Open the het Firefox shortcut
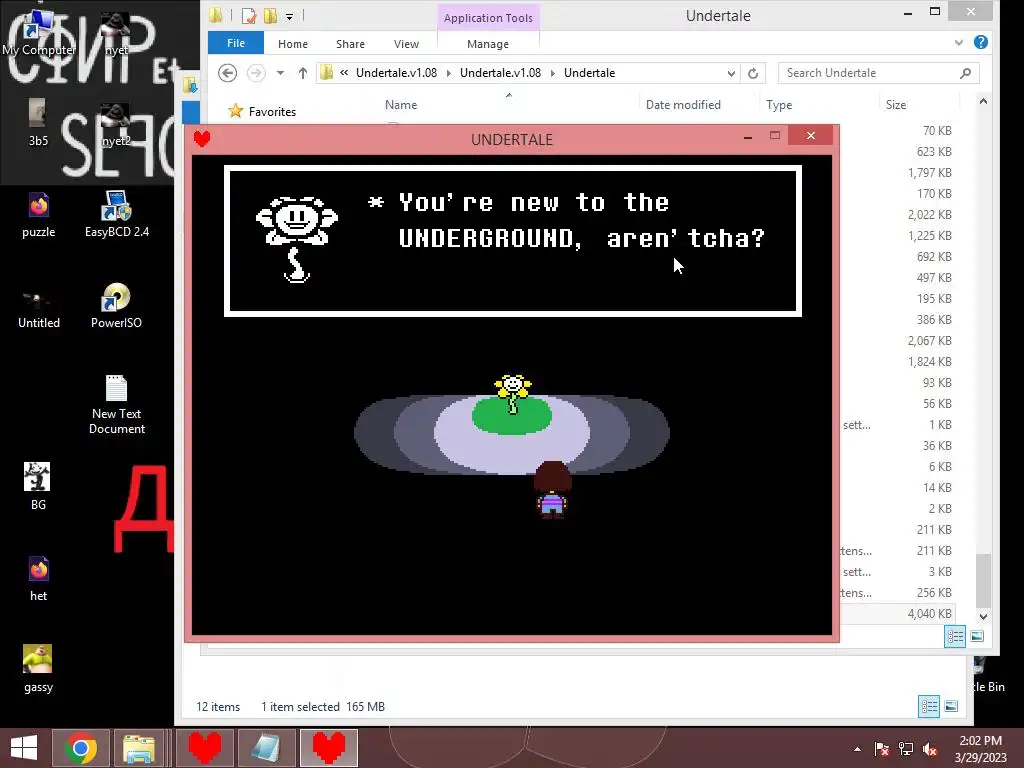1024x768 pixels. coord(39,578)
